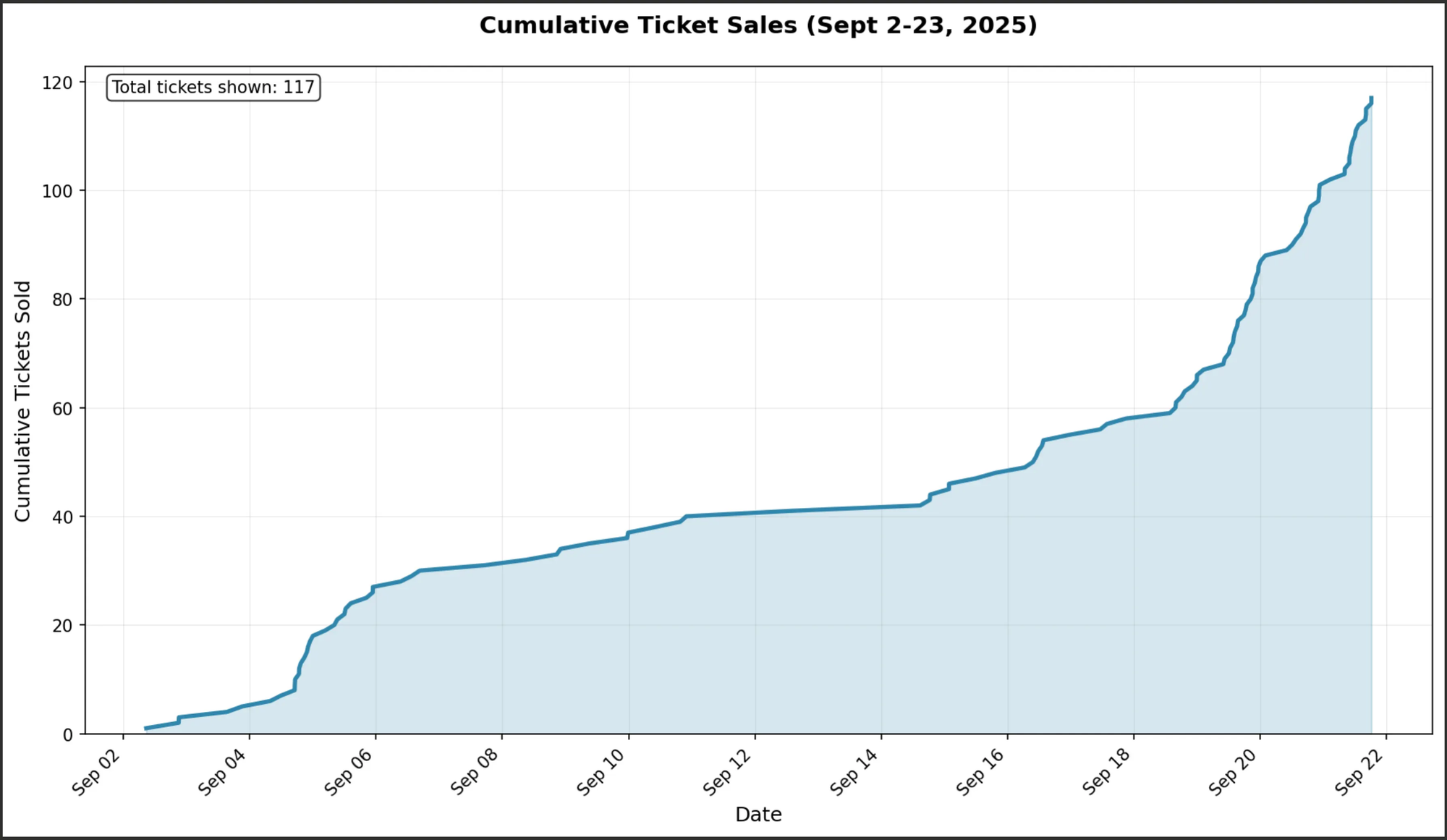Click the "120" y-axis tick label
The image size is (1447, 840).
click(x=58, y=82)
